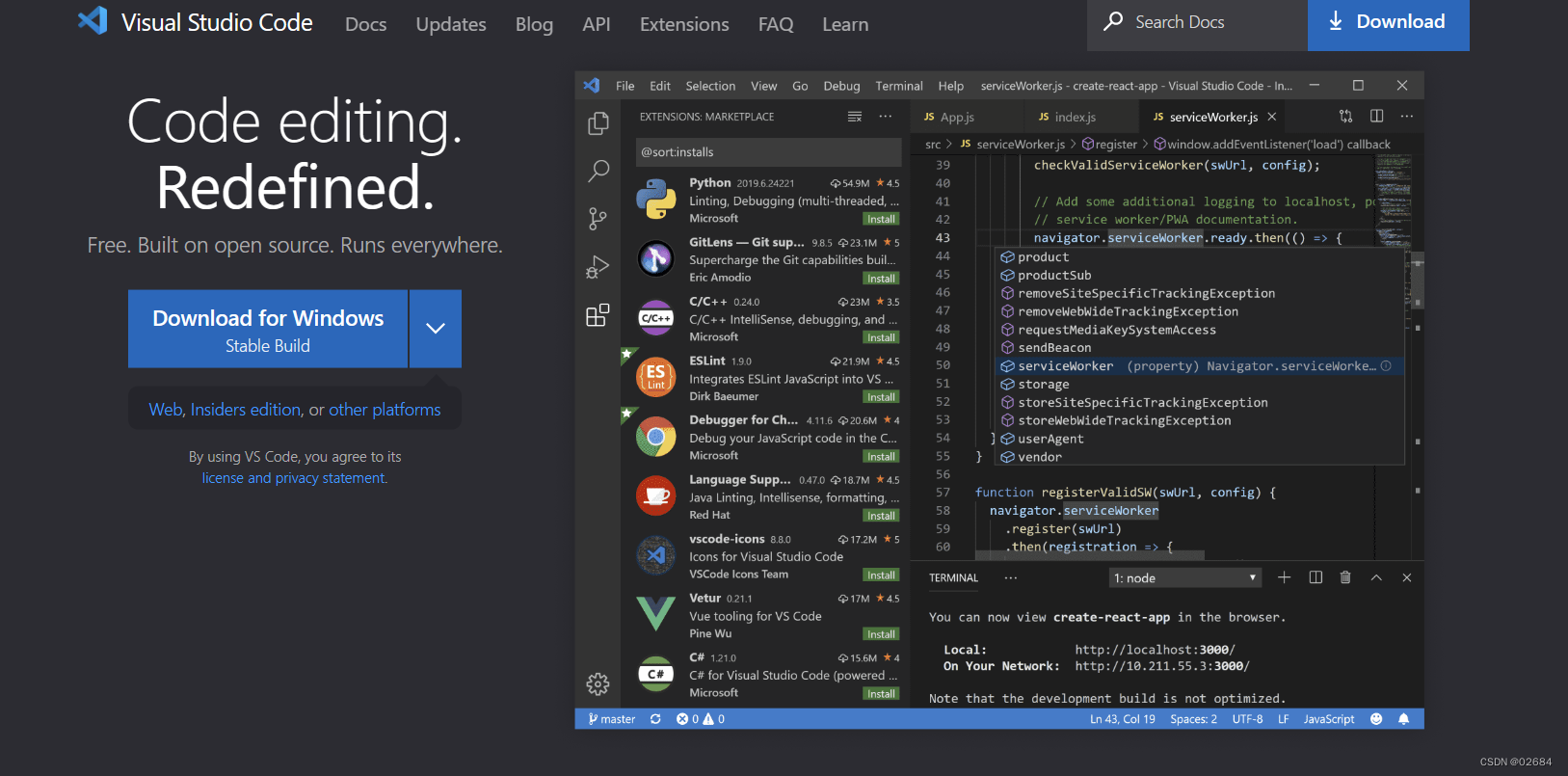Expand download options arrow beside Download for Windows

click(x=436, y=329)
